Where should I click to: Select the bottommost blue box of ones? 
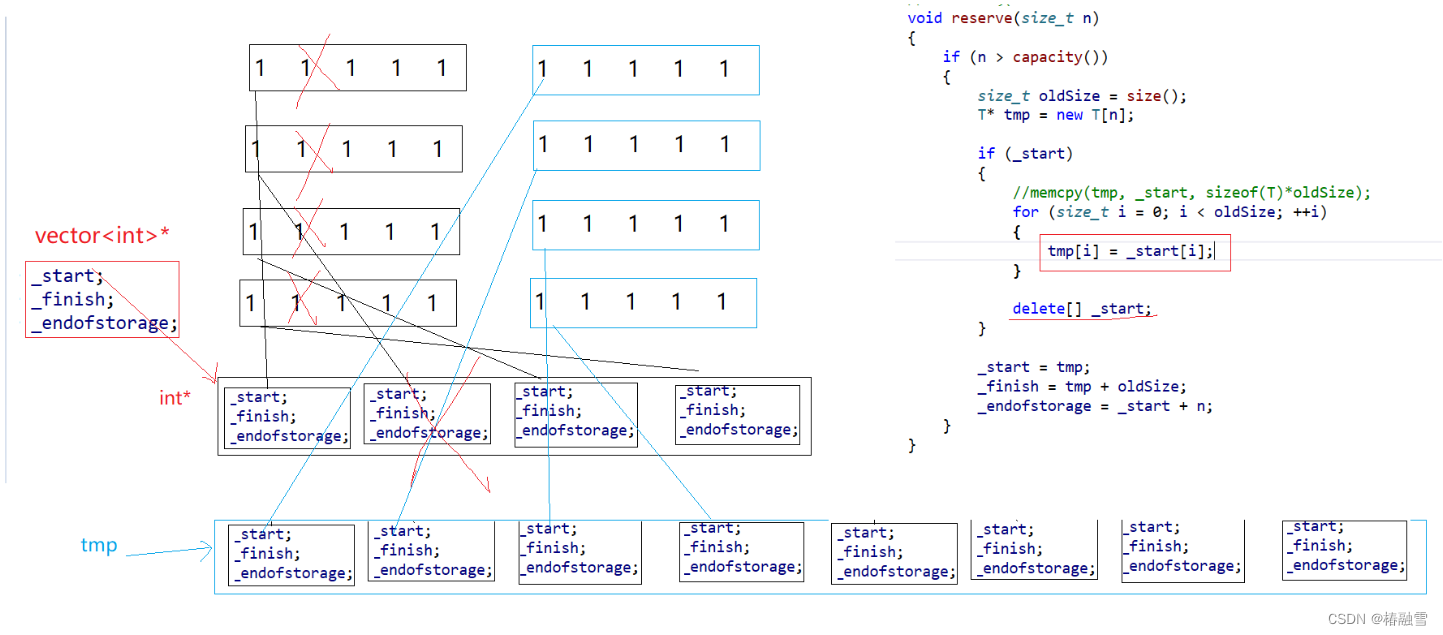642,302
